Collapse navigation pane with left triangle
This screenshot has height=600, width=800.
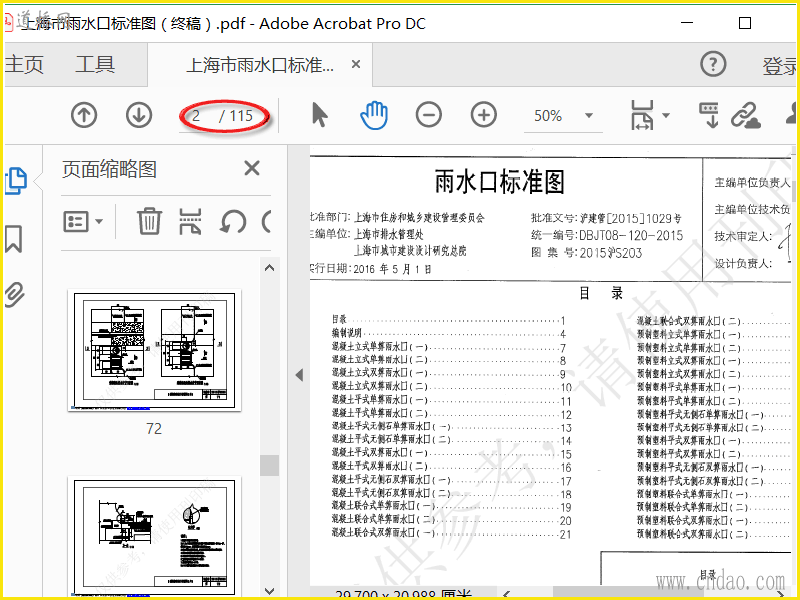click(x=299, y=375)
